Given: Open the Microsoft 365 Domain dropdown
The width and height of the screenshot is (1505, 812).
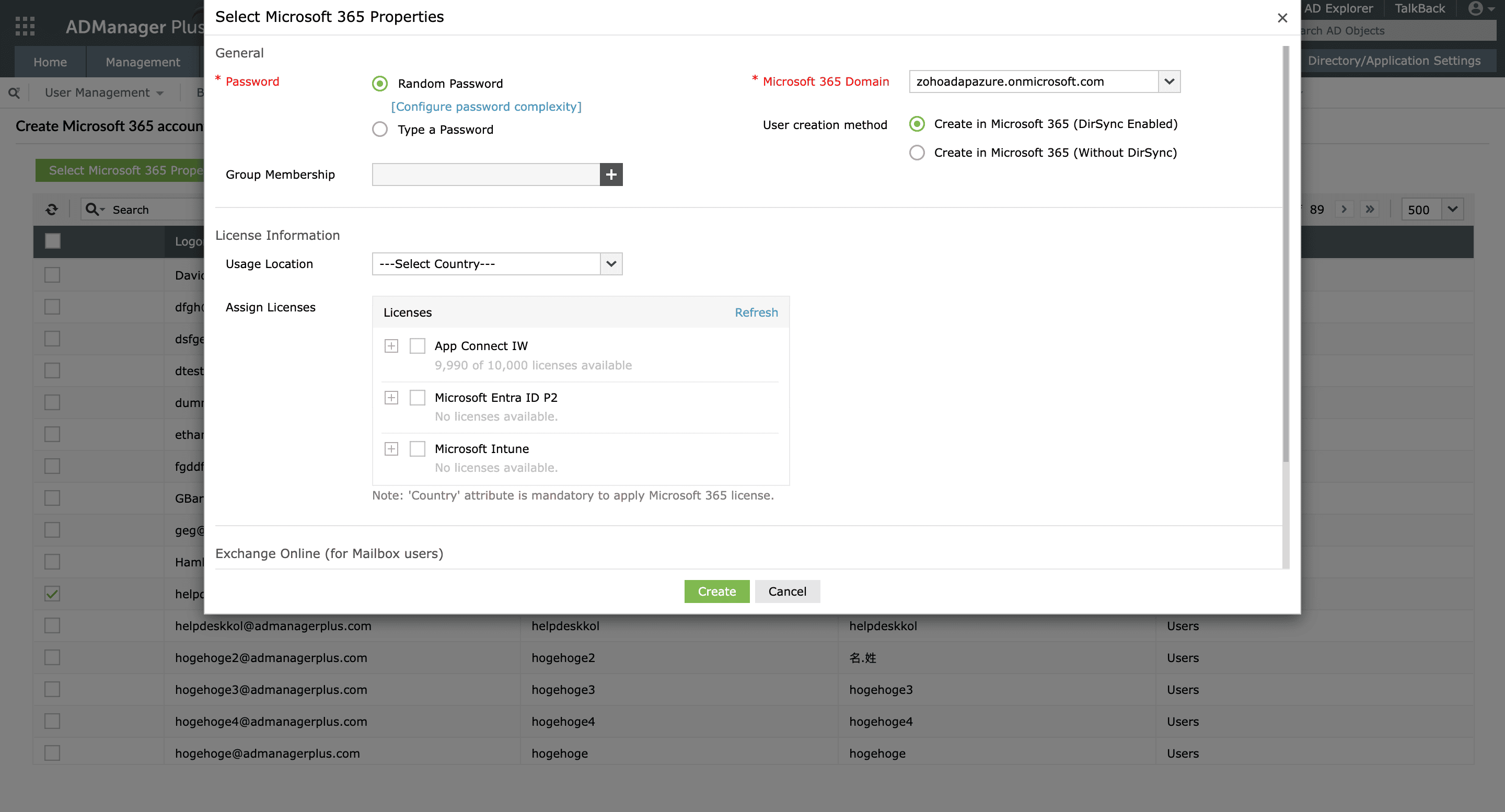Looking at the screenshot, I should click(x=1168, y=82).
